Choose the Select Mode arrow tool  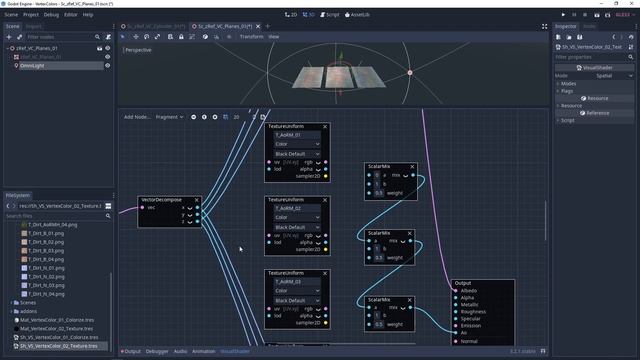pyautogui.click(x=123, y=37)
